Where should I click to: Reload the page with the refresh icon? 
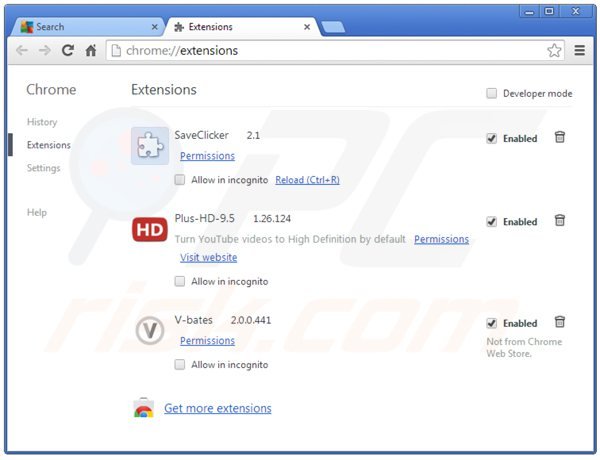[x=68, y=50]
